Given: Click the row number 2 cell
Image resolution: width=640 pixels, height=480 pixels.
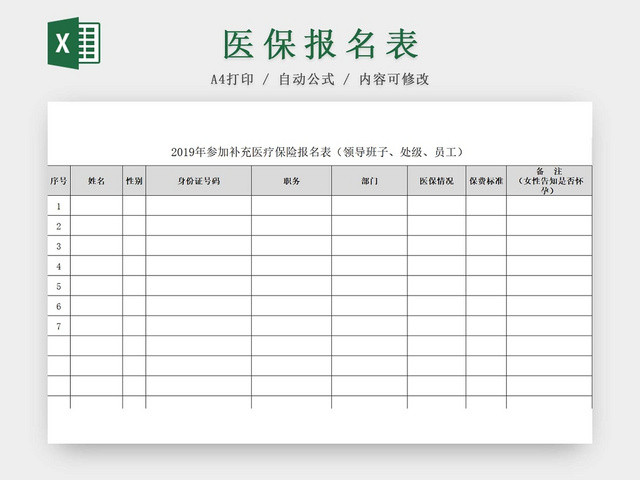Looking at the screenshot, I should tap(59, 226).
